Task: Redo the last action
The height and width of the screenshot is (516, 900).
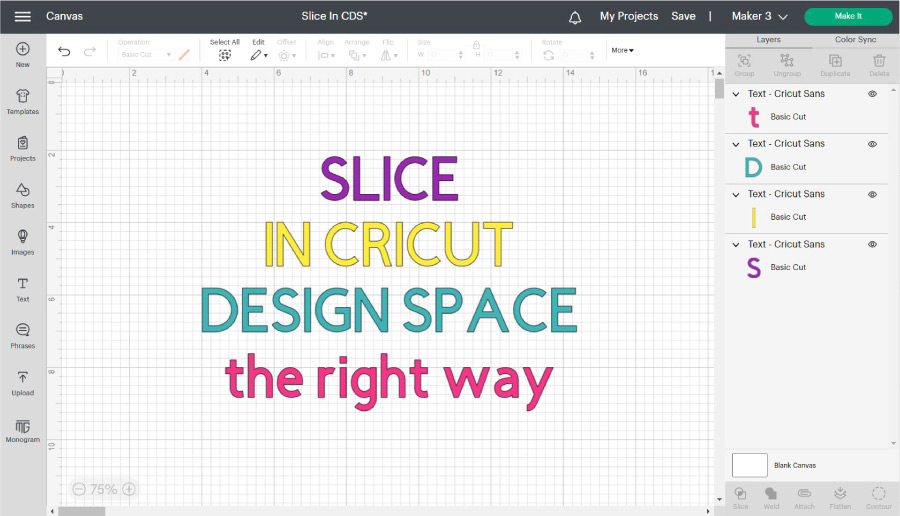Action: point(90,52)
